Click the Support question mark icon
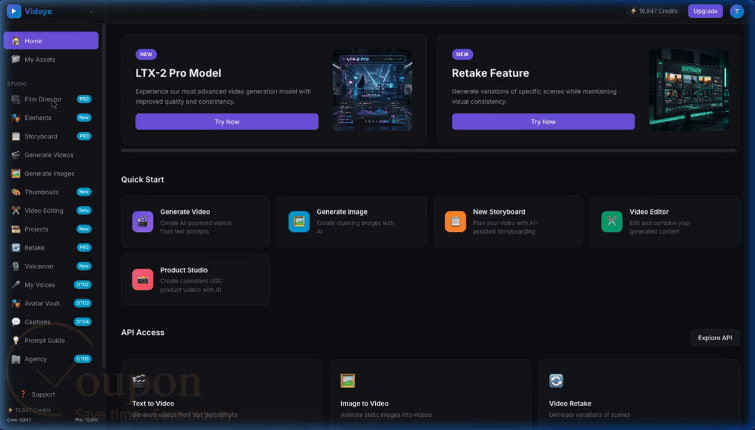The height and width of the screenshot is (430, 755). tap(23, 394)
